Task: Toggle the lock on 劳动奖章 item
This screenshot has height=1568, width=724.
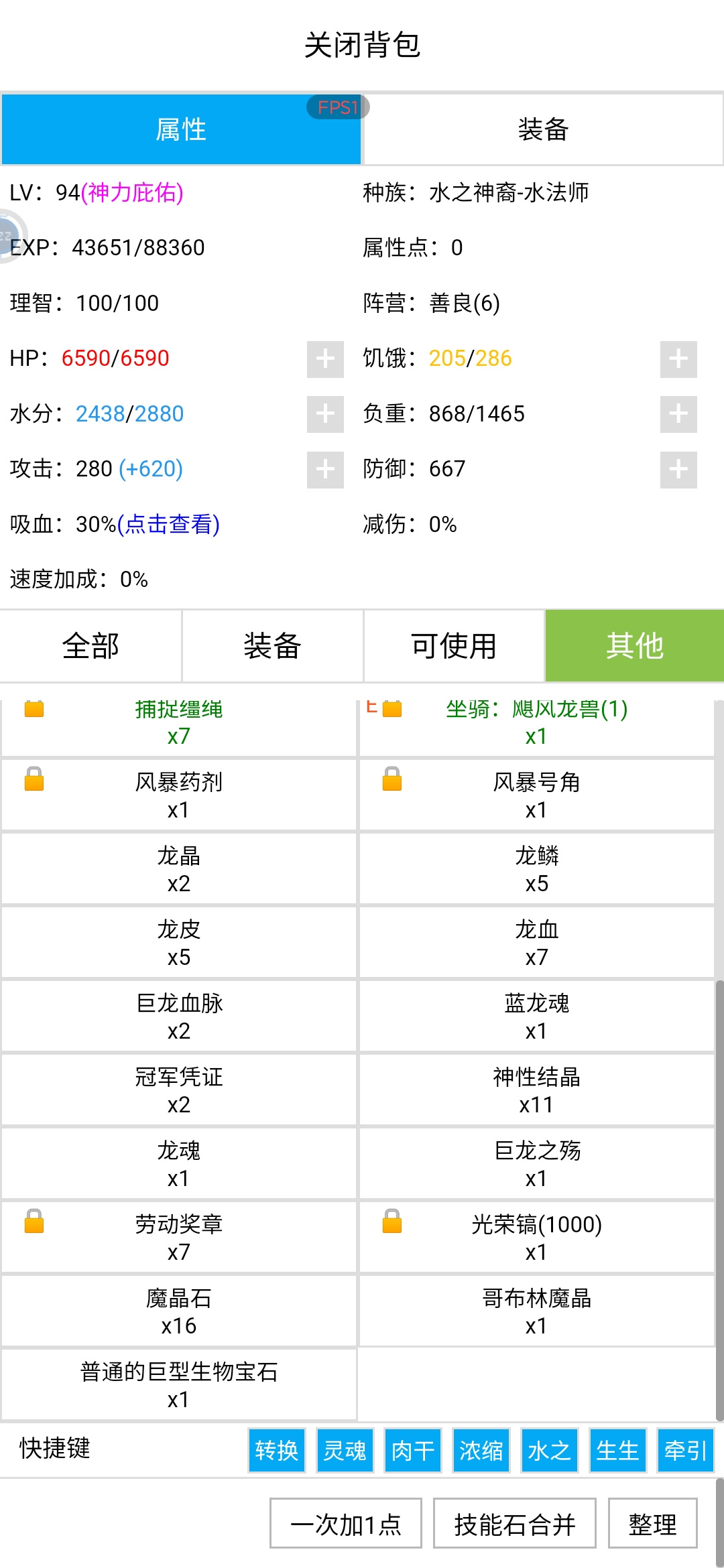Action: pos(34,1222)
